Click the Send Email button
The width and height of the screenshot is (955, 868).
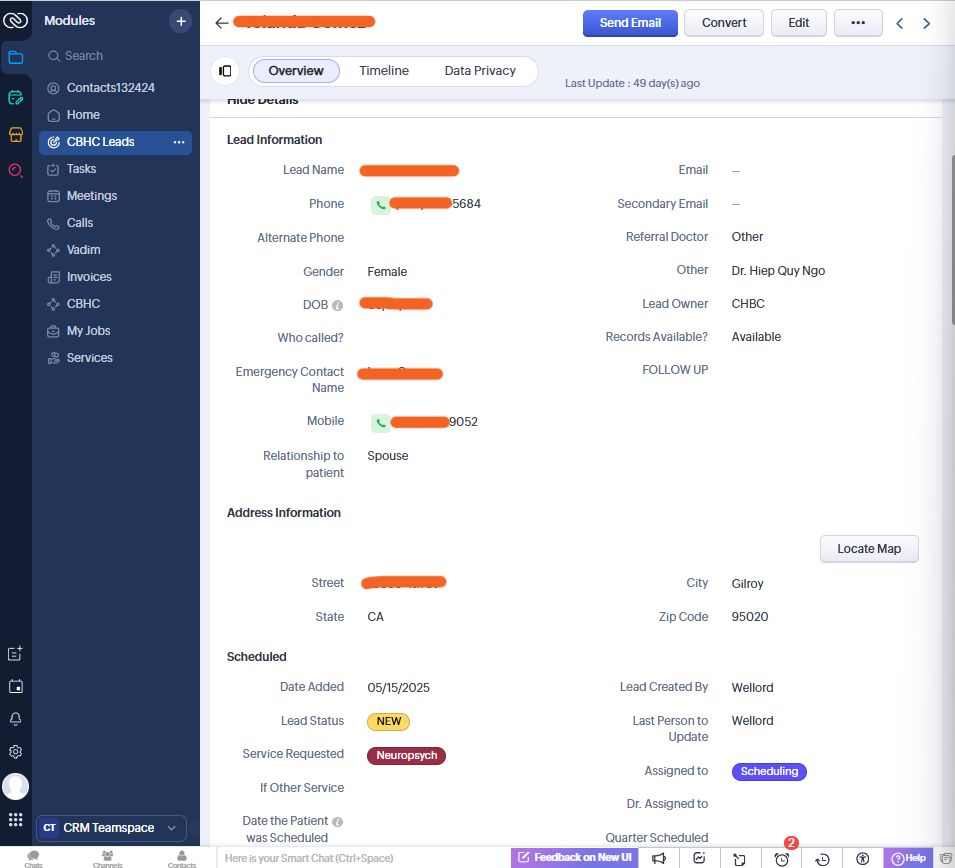[x=630, y=23]
